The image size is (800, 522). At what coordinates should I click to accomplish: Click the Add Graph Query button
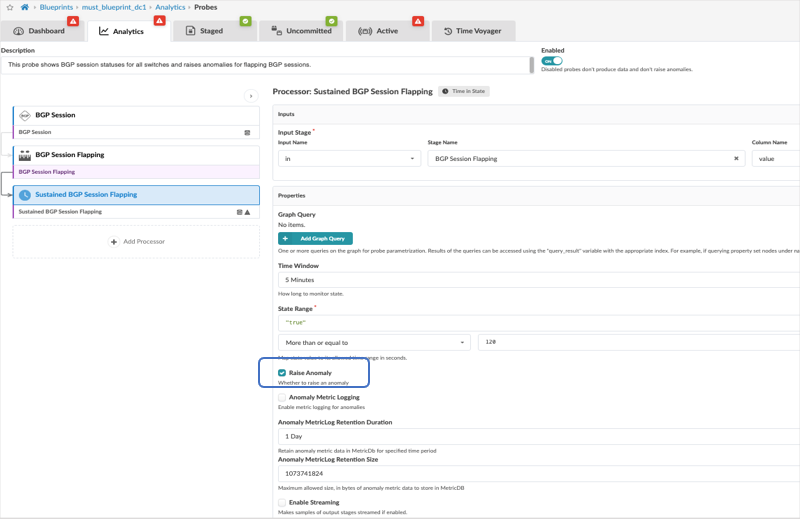pyautogui.click(x=315, y=239)
